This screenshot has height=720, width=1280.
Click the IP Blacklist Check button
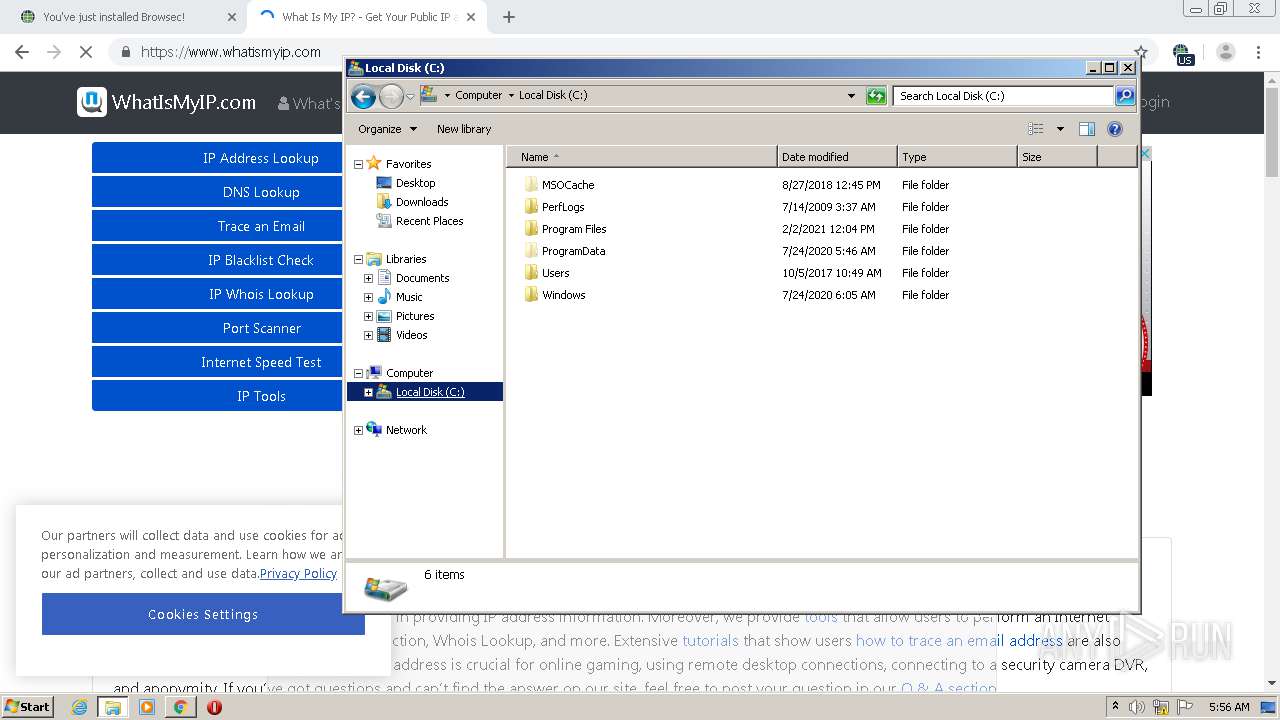(217, 260)
